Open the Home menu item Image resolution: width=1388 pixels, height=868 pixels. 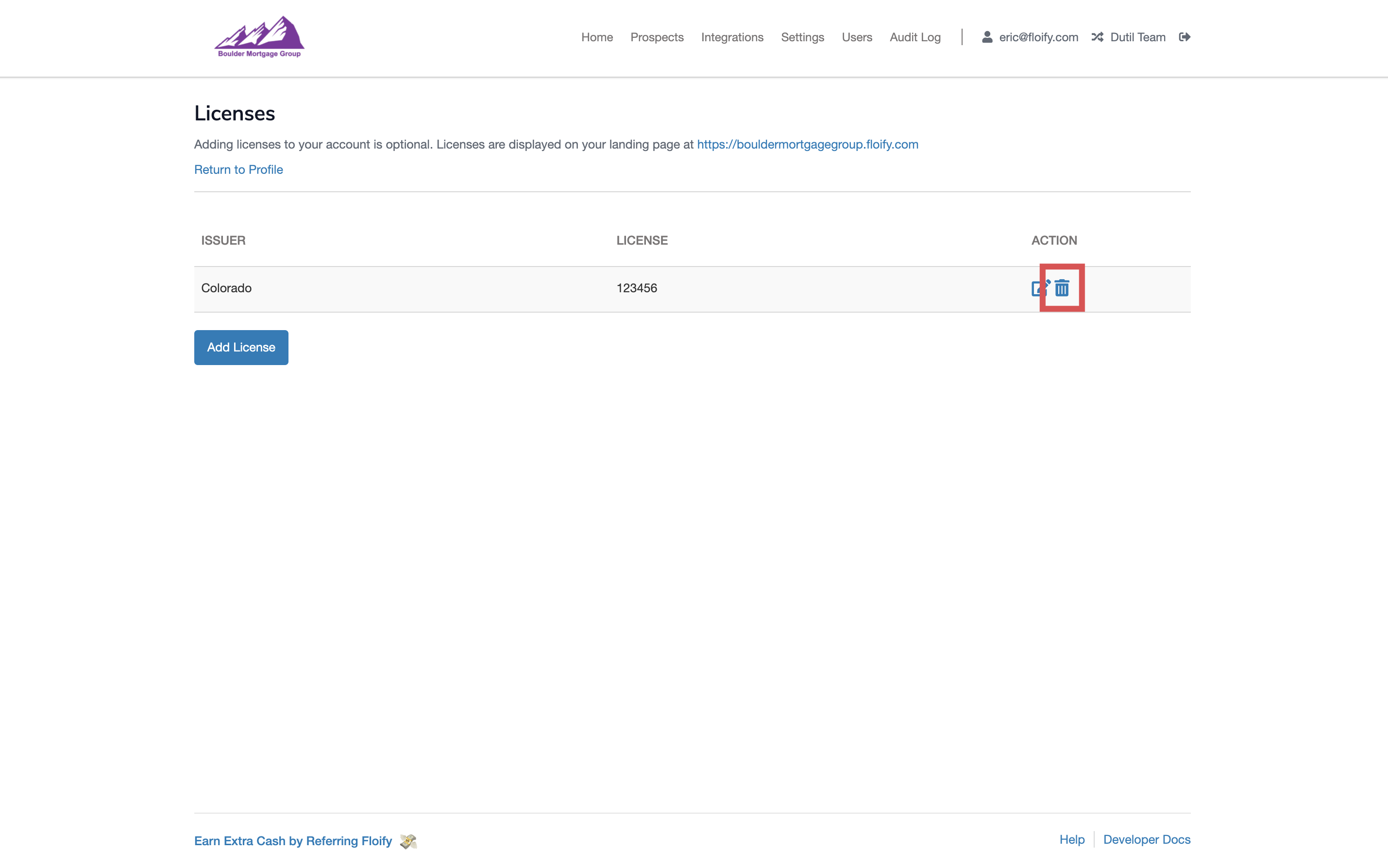point(597,37)
